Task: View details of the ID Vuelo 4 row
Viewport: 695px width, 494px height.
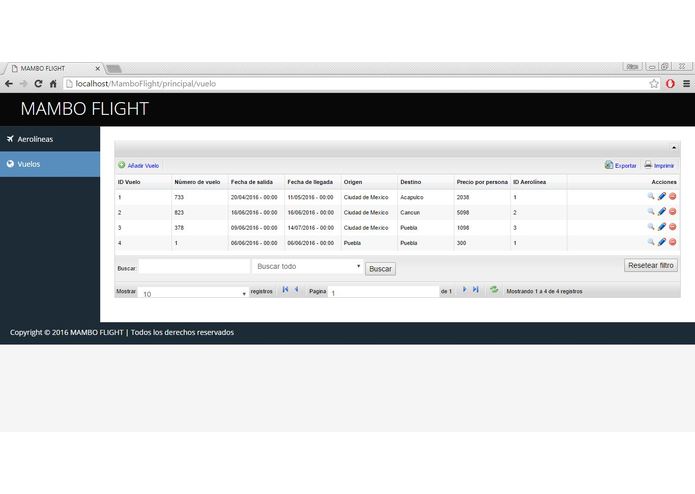Action: pyautogui.click(x=651, y=242)
